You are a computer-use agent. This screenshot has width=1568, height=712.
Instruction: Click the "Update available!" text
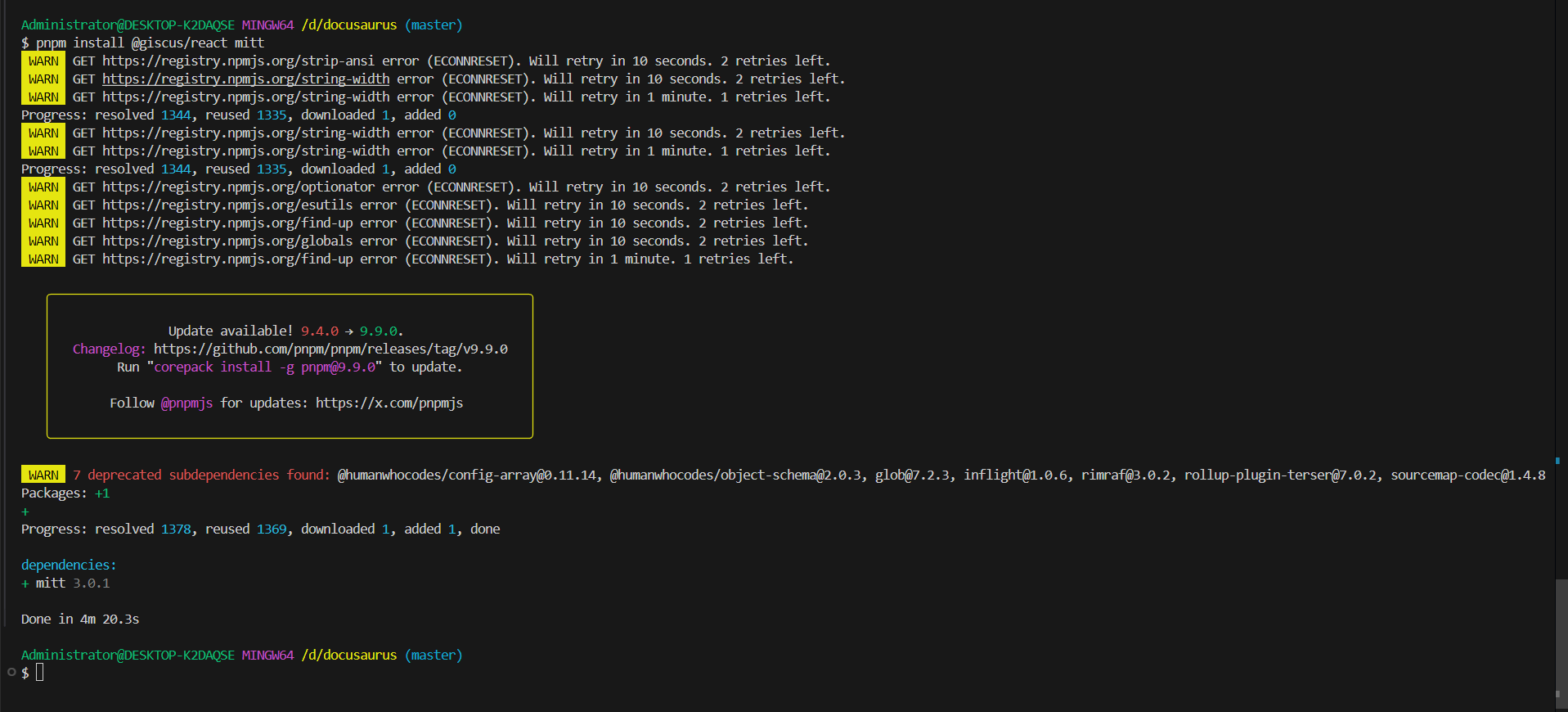pyautogui.click(x=231, y=331)
